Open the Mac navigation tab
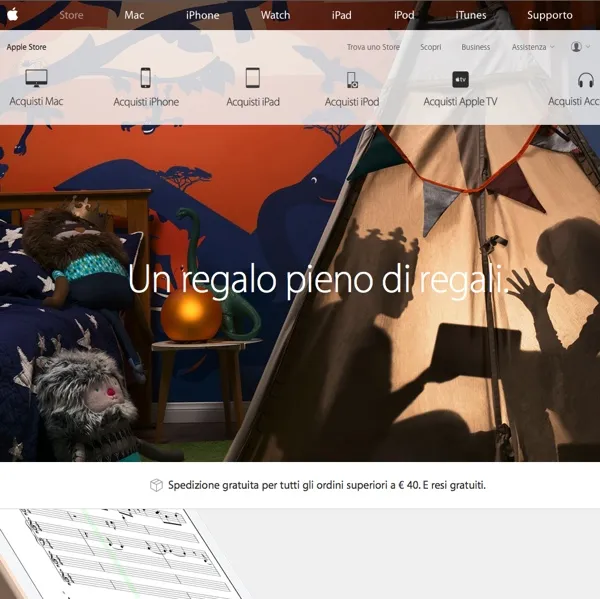Screen dimensions: 600x599 click(x=134, y=15)
